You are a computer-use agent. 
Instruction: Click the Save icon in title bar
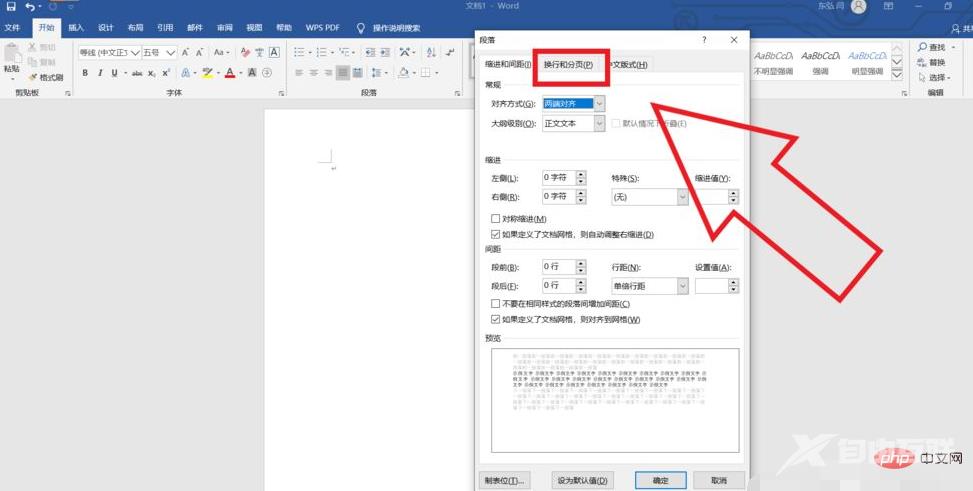pyautogui.click(x=11, y=7)
